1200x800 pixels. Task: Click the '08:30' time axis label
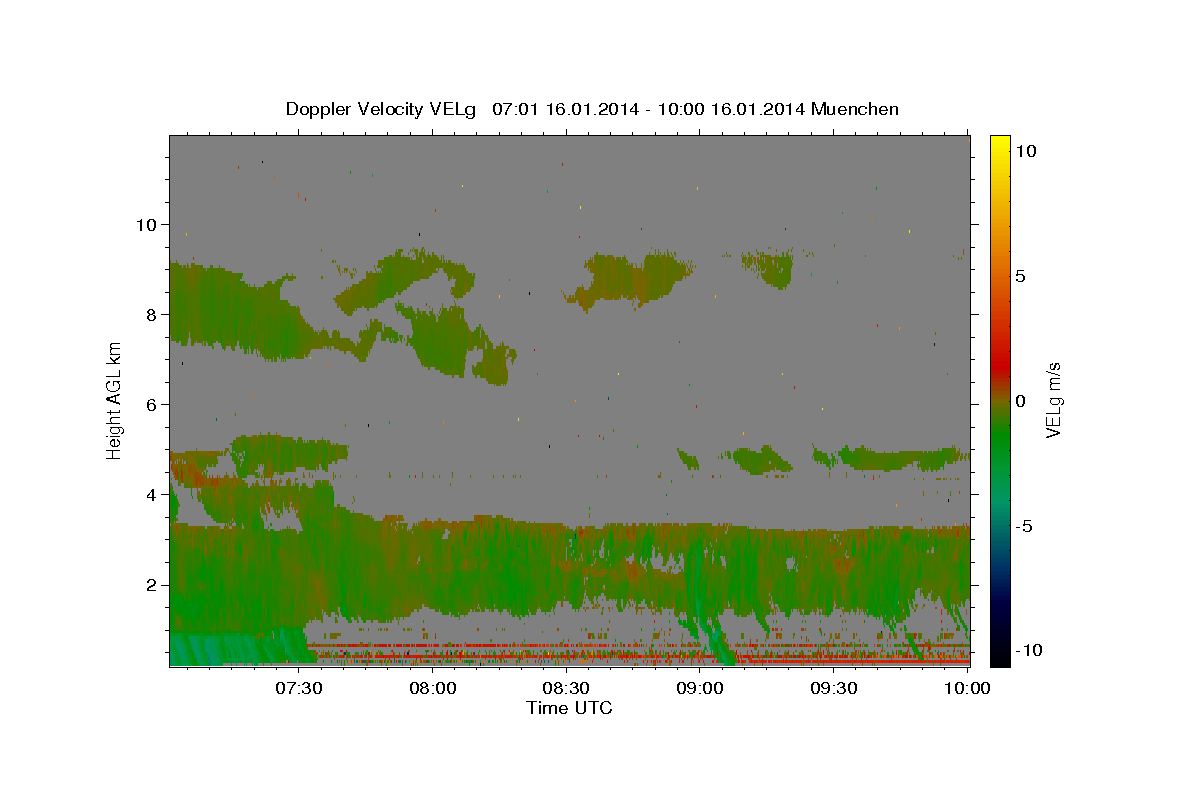point(566,688)
